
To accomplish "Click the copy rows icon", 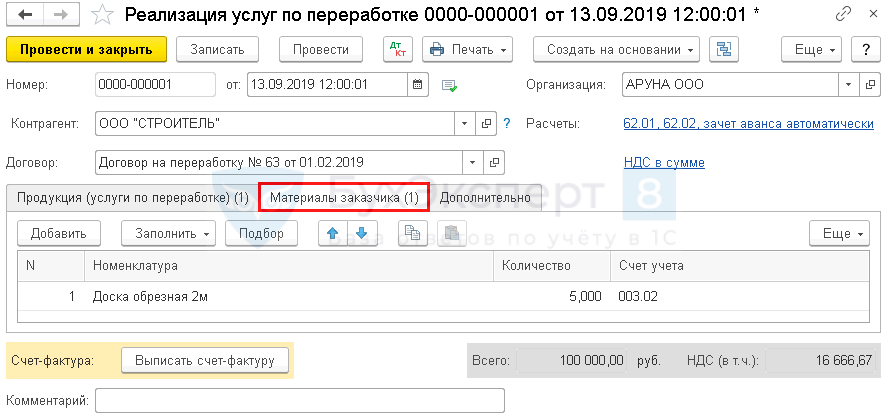I will point(409,233).
